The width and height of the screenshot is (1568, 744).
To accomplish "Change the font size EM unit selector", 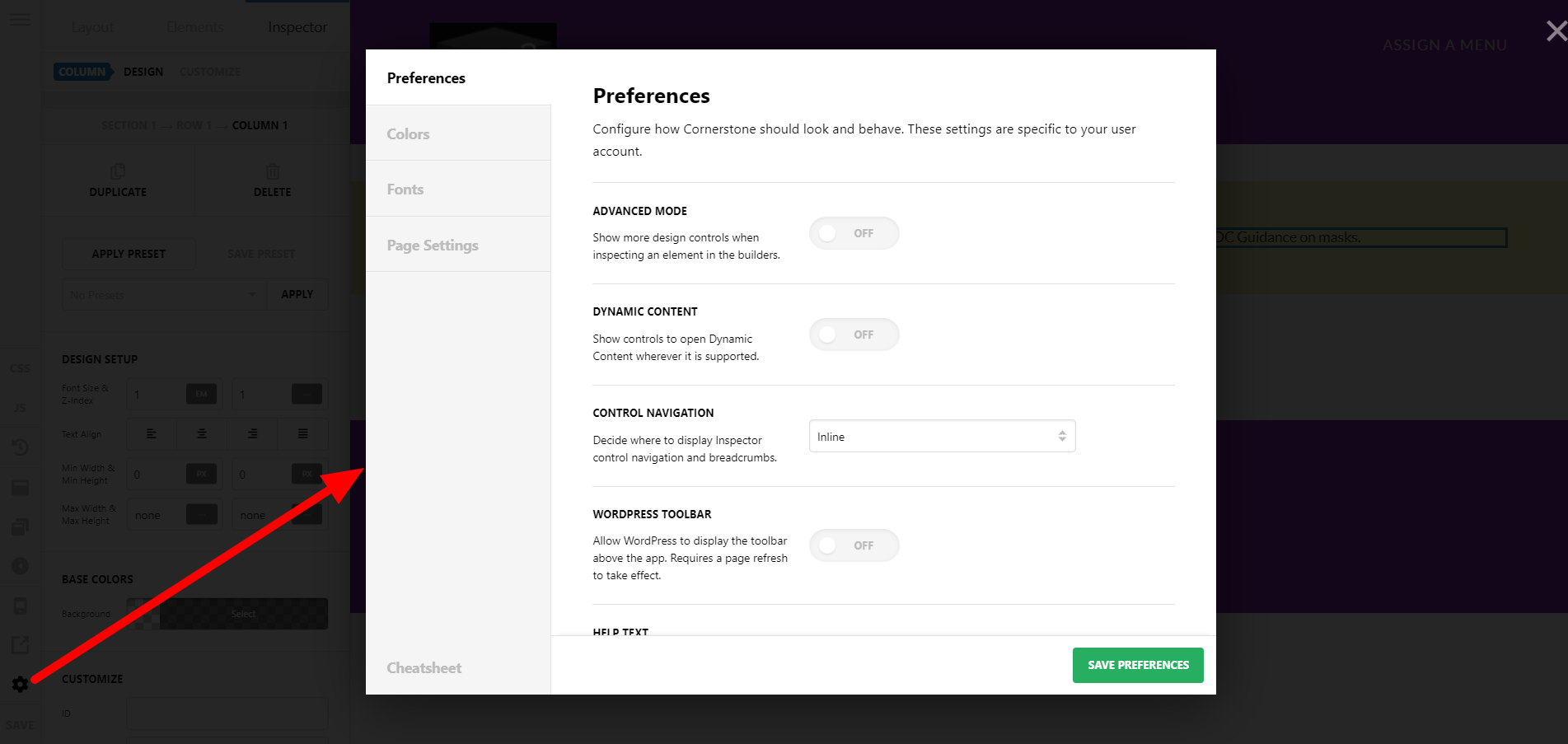I will pyautogui.click(x=201, y=394).
